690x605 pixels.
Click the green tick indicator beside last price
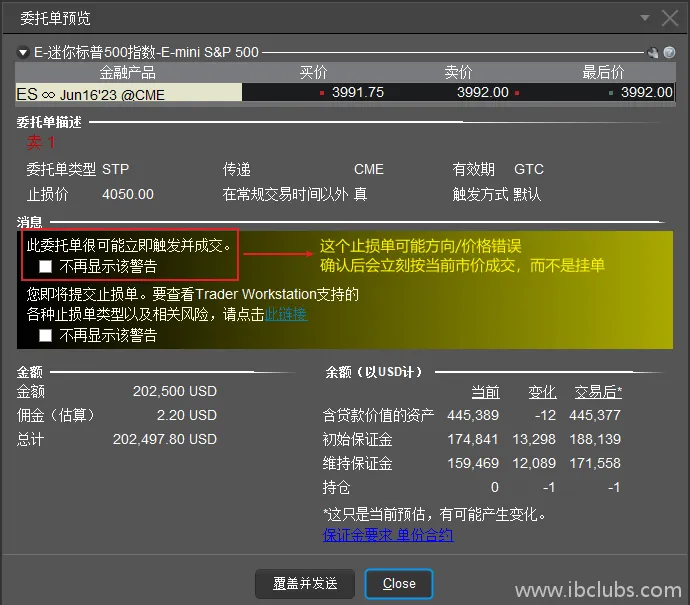610,93
